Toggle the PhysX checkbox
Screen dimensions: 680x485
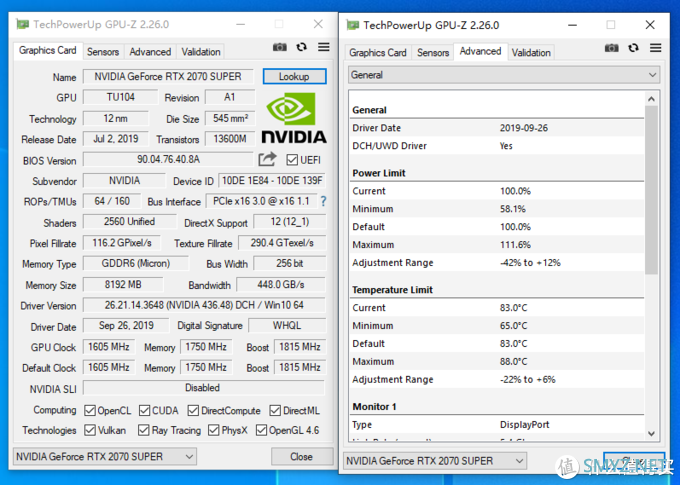coord(213,430)
